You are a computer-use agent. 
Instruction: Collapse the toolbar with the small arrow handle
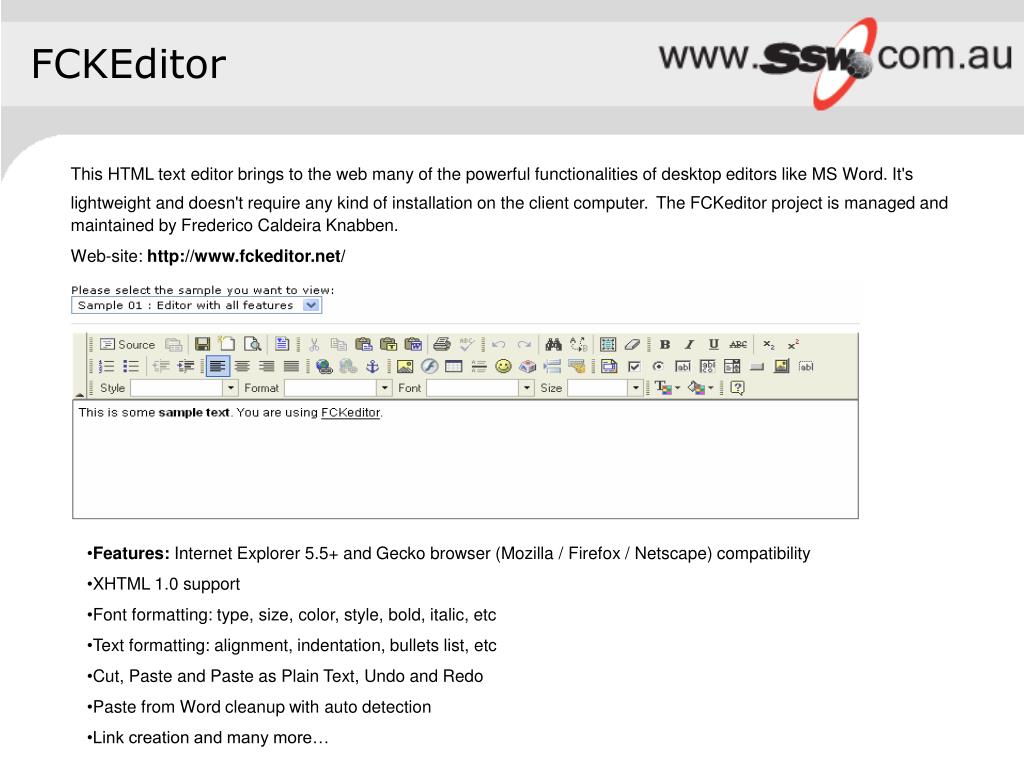click(x=80, y=394)
